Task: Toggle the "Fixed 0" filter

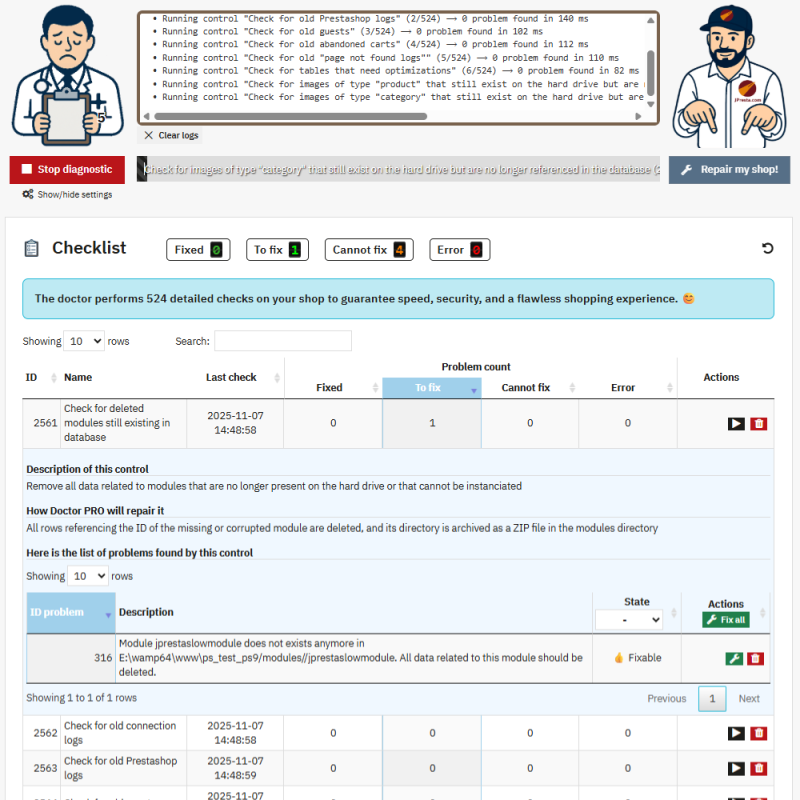Action: coord(197,249)
